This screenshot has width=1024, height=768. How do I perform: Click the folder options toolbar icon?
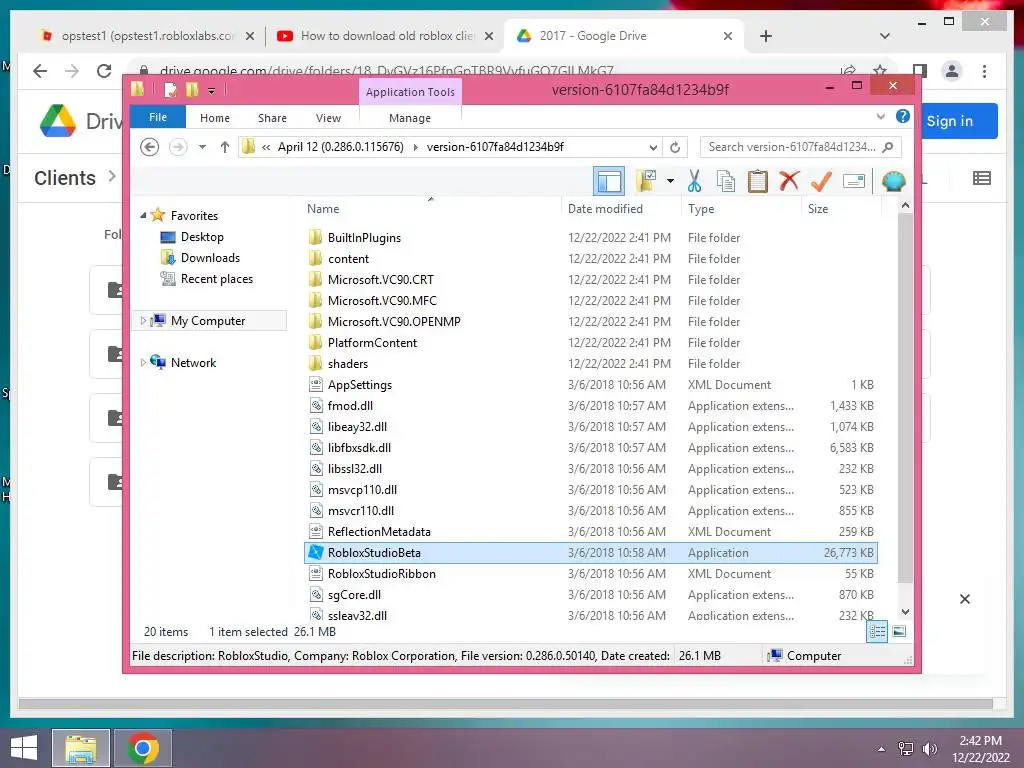pyautogui.click(x=647, y=181)
